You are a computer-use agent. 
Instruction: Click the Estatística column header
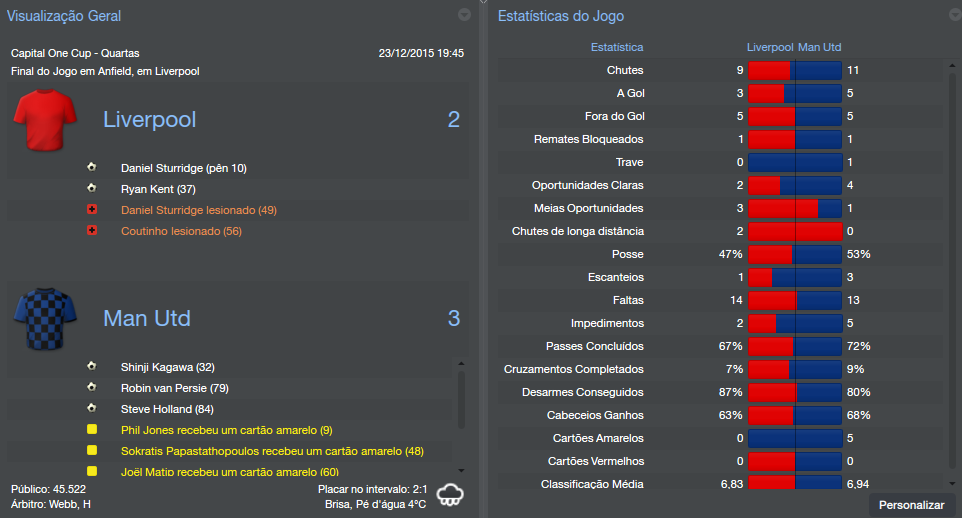617,47
